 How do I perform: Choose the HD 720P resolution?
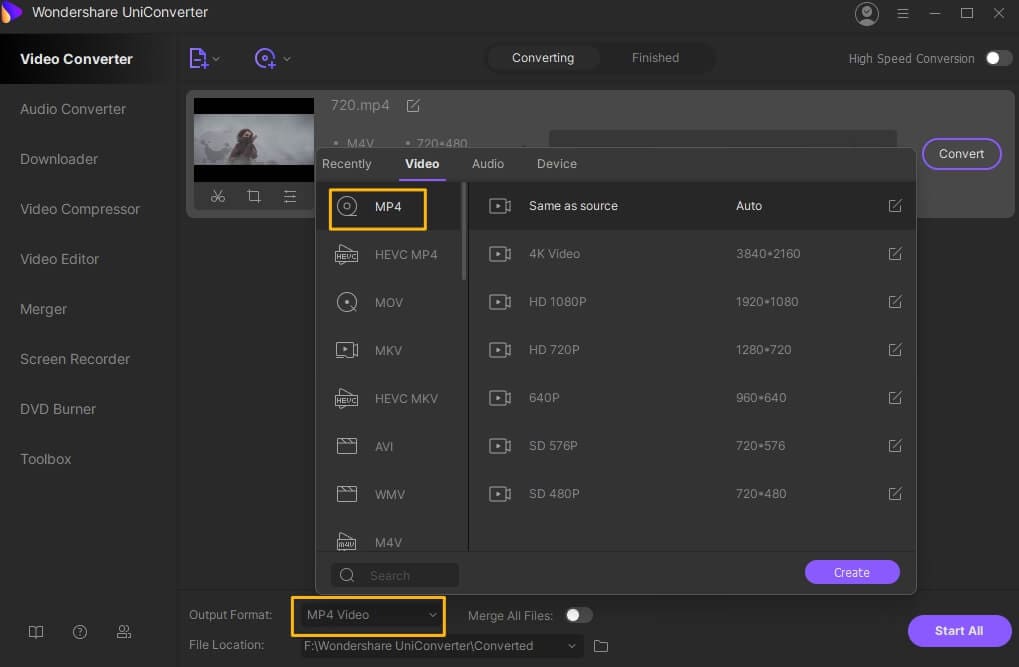tap(691, 350)
